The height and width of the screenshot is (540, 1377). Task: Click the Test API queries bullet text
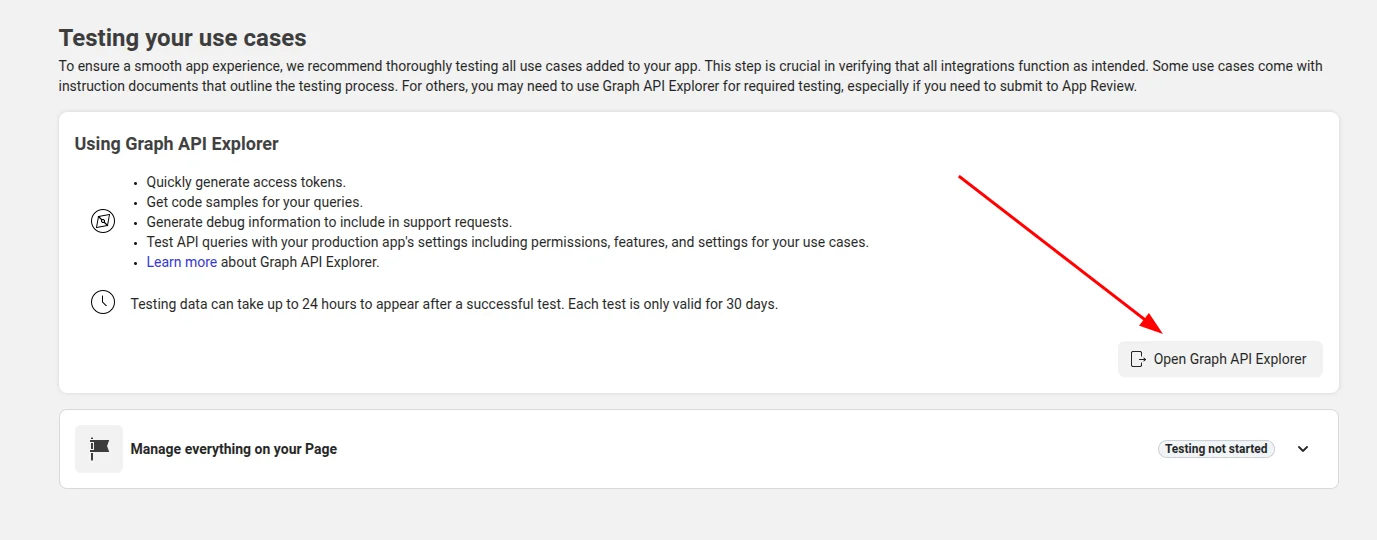(x=507, y=242)
